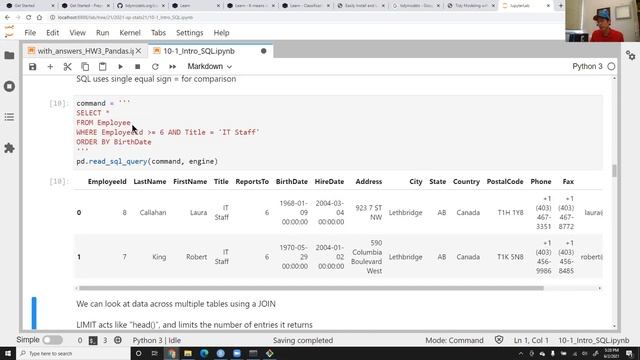Click Ln 1, Col 1 status entry
The image size is (640, 360).
(531, 340)
